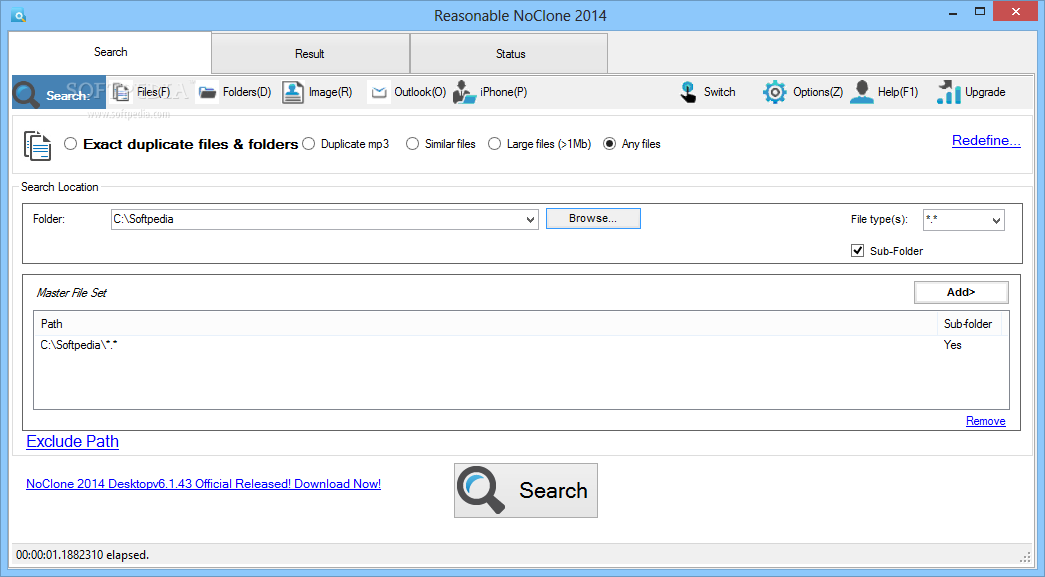Open the NoClone 2014 download link
This screenshot has width=1045, height=577.
(203, 484)
